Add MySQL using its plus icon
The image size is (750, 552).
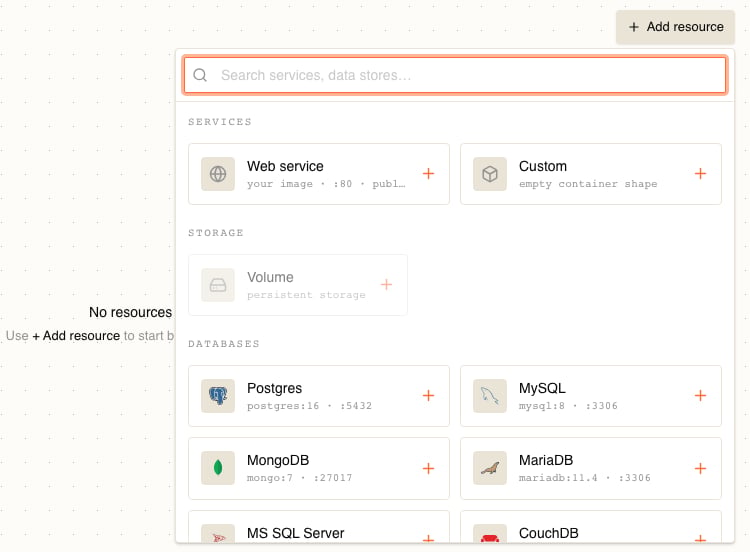[700, 396]
